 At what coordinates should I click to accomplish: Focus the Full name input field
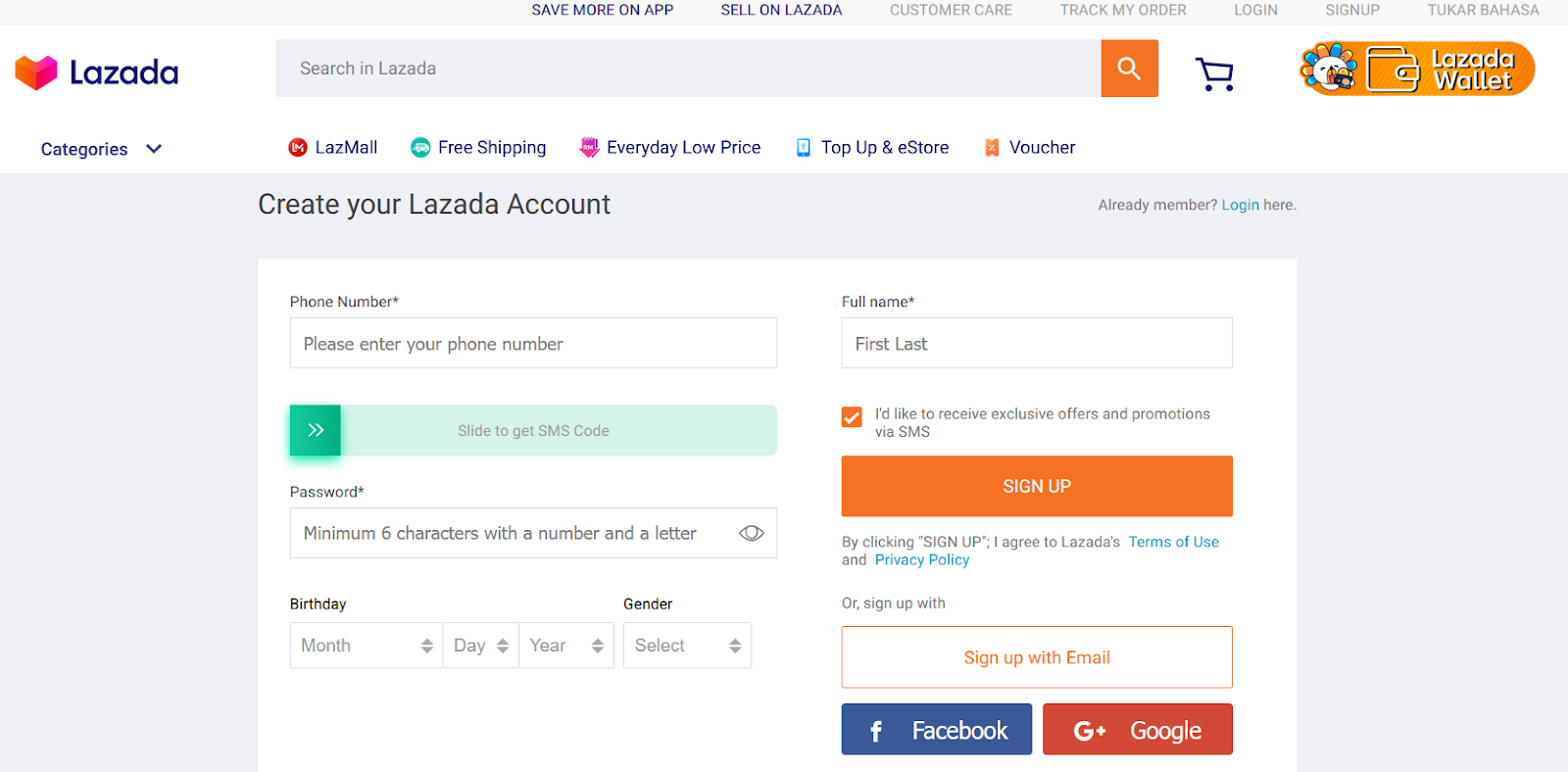pos(1037,343)
